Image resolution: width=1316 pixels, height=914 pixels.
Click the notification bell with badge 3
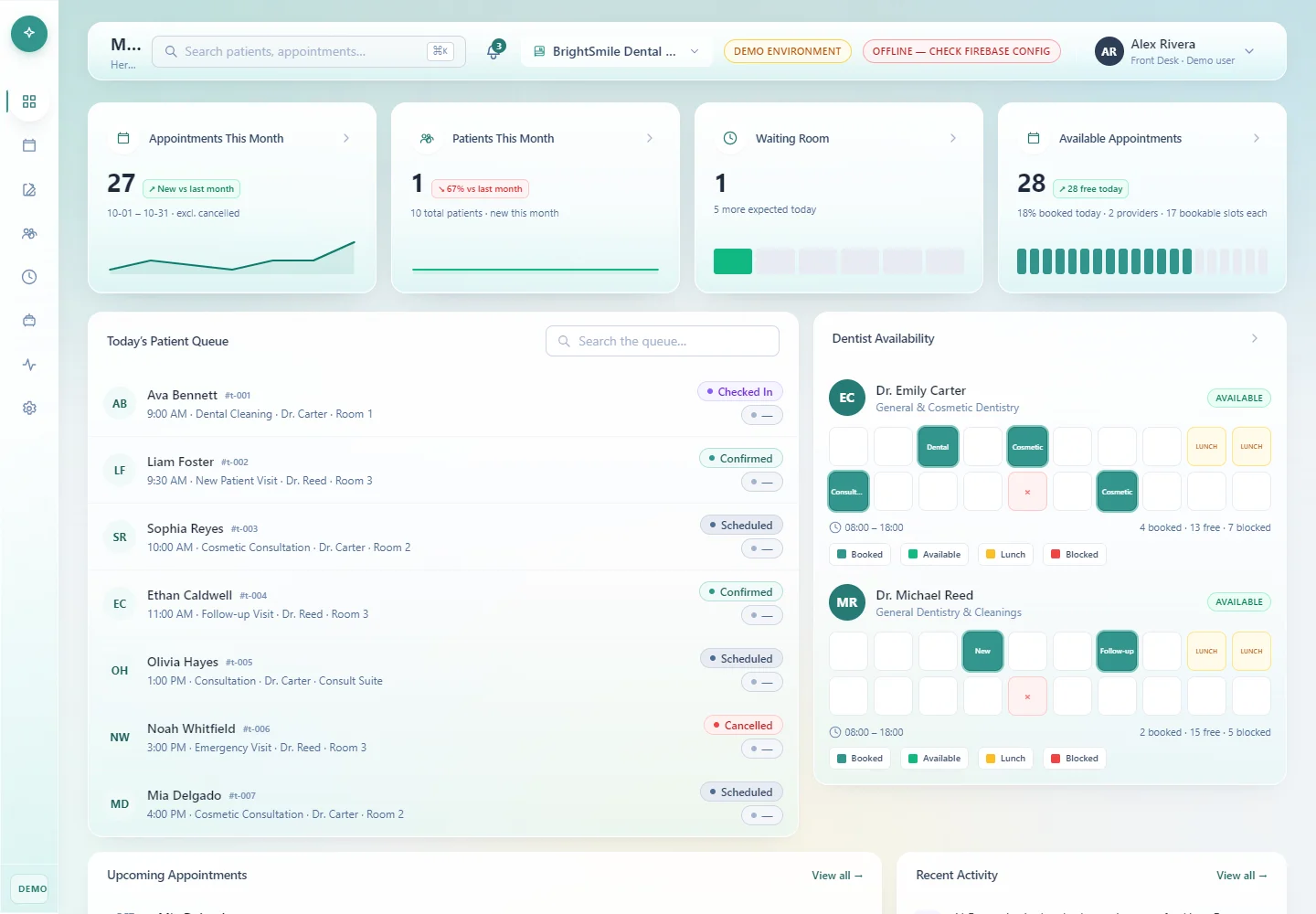tap(493, 51)
